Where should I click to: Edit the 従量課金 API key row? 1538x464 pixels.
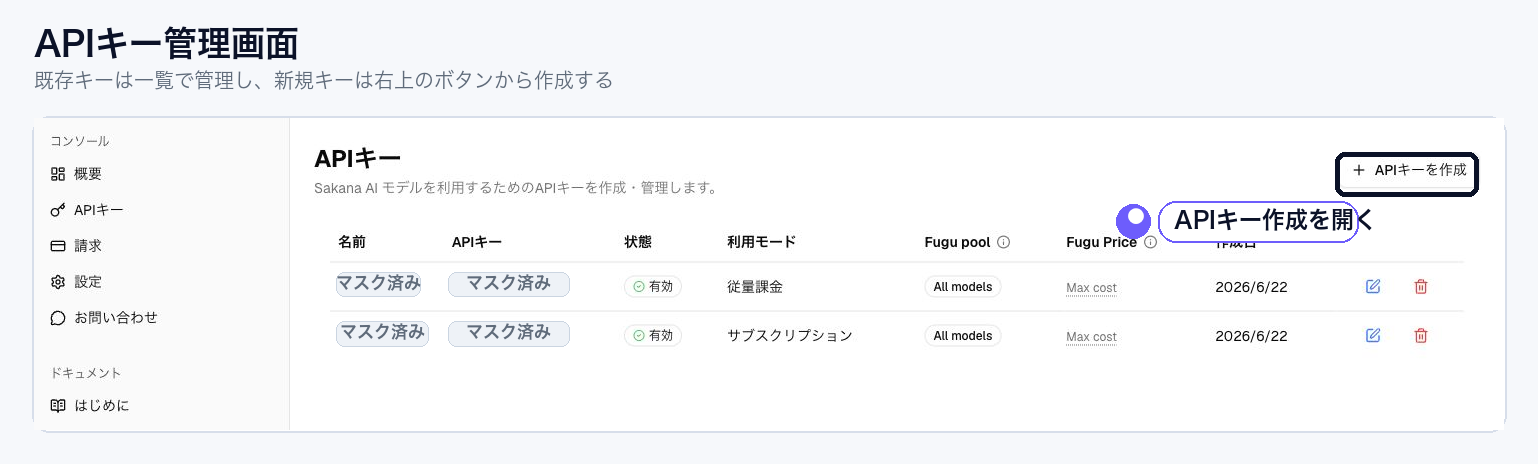click(x=1373, y=287)
